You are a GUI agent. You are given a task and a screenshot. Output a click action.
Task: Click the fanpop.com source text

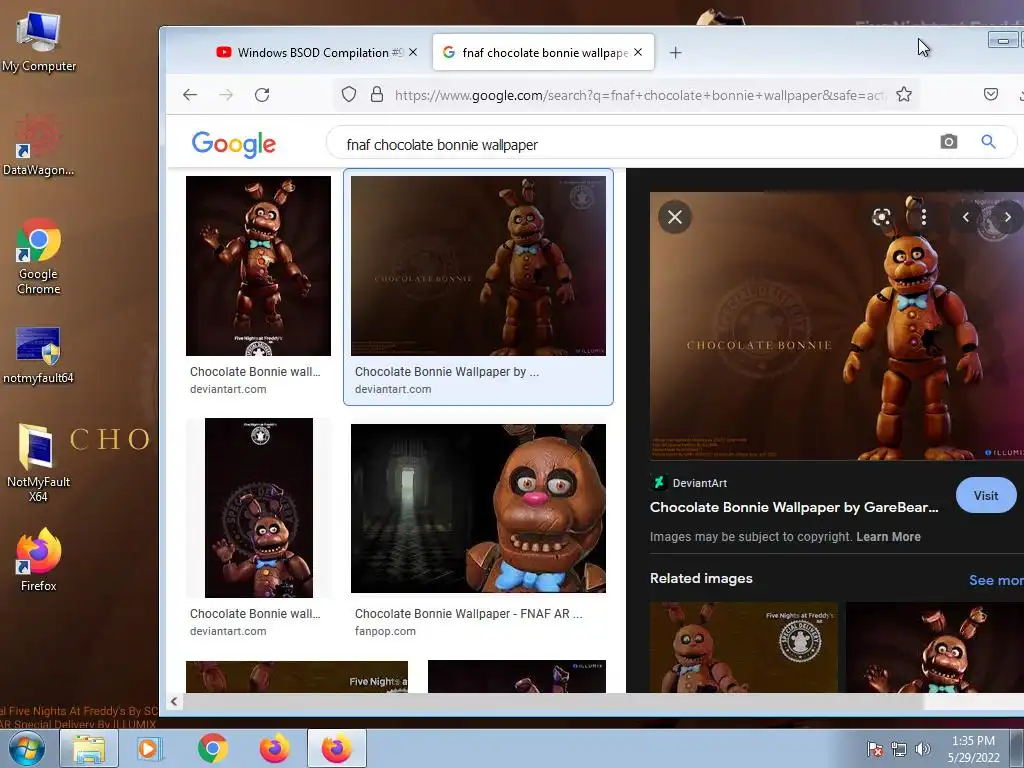(x=385, y=632)
